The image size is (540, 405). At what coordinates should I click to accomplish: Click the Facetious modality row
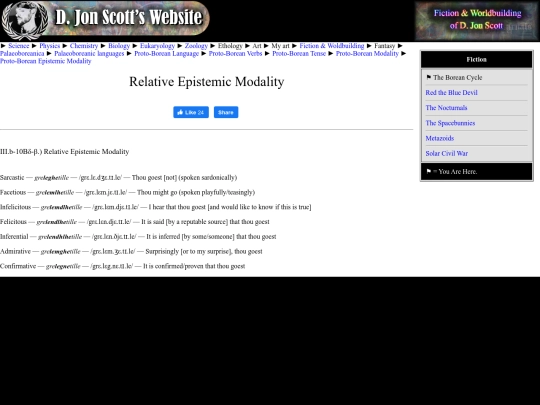click(127, 193)
